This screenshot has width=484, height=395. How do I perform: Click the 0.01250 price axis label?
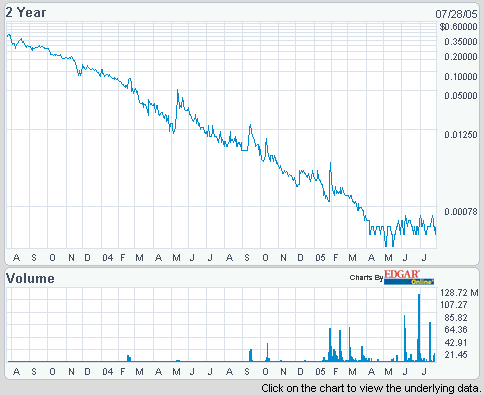(x=461, y=135)
